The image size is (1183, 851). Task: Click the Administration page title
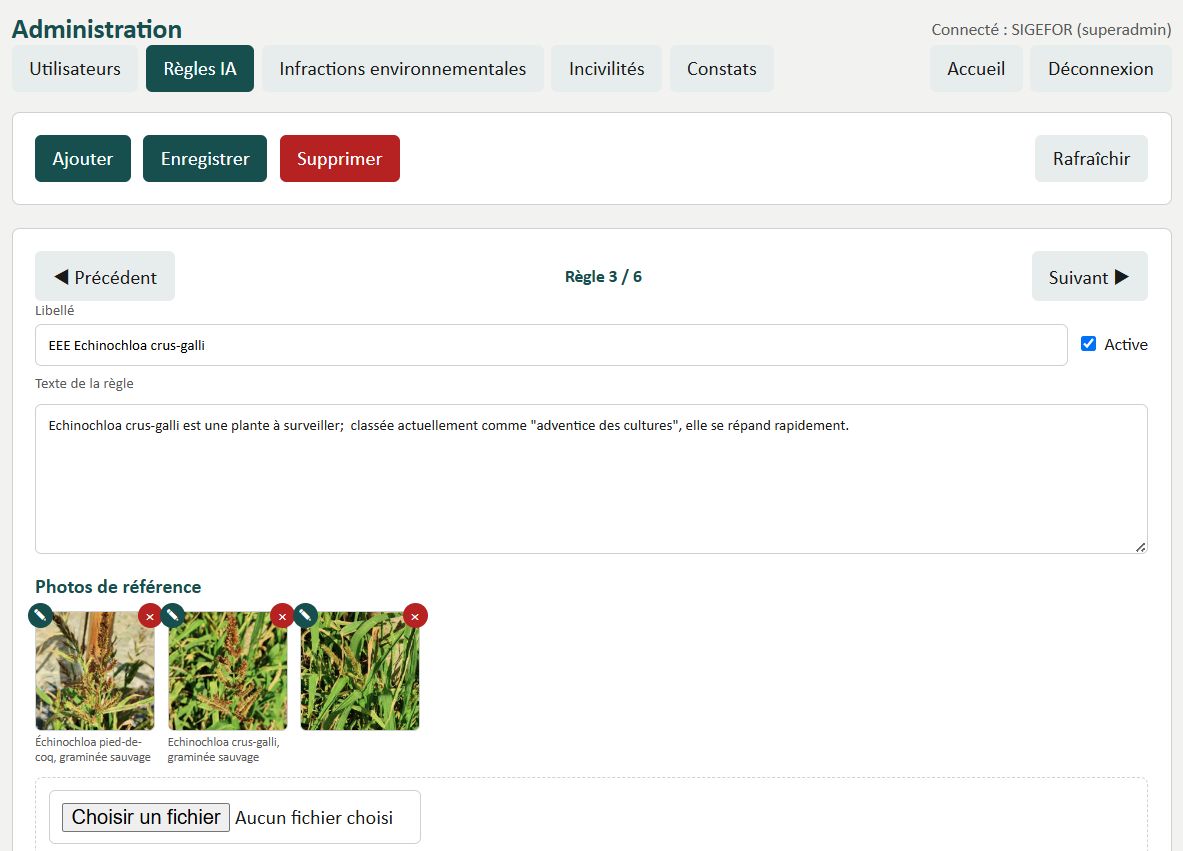coord(97,29)
